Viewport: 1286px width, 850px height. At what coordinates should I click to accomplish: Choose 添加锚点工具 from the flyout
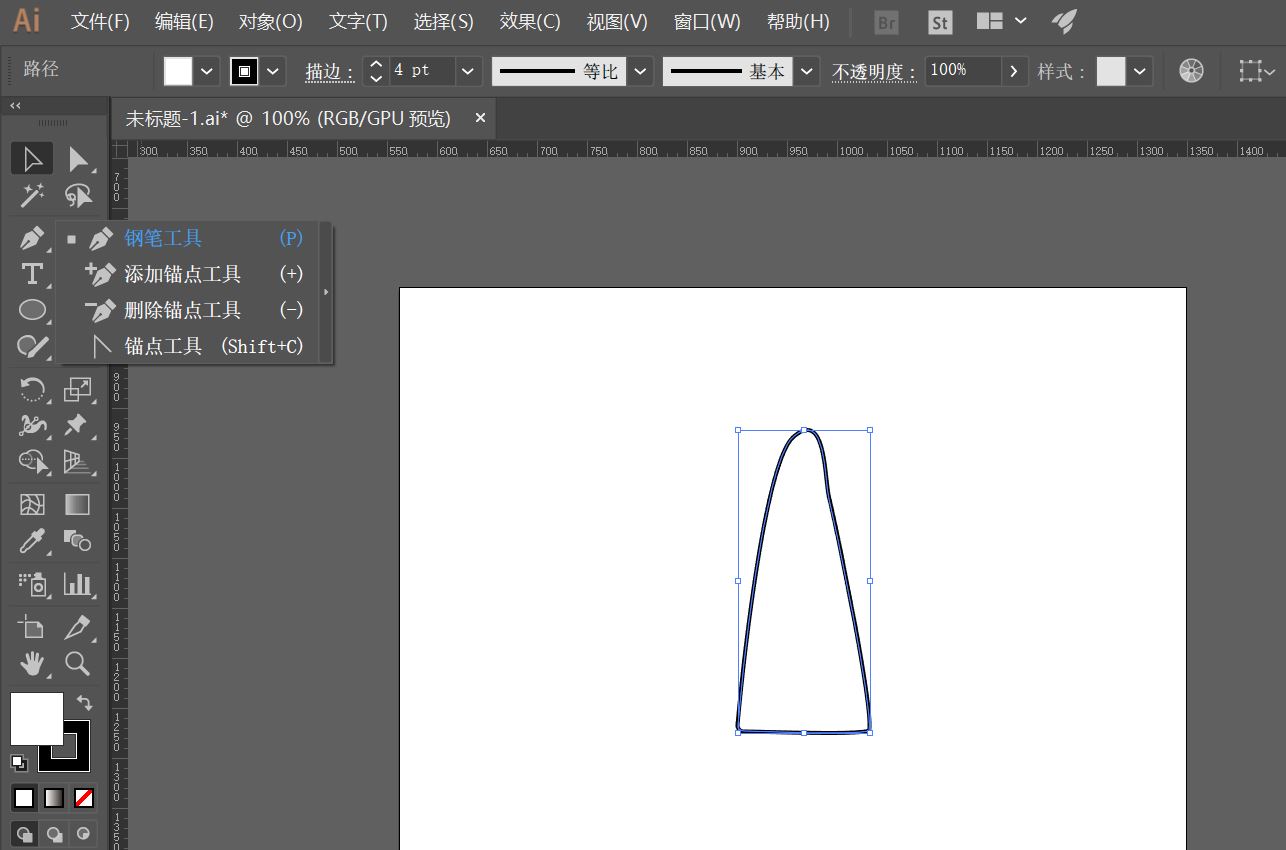point(182,274)
